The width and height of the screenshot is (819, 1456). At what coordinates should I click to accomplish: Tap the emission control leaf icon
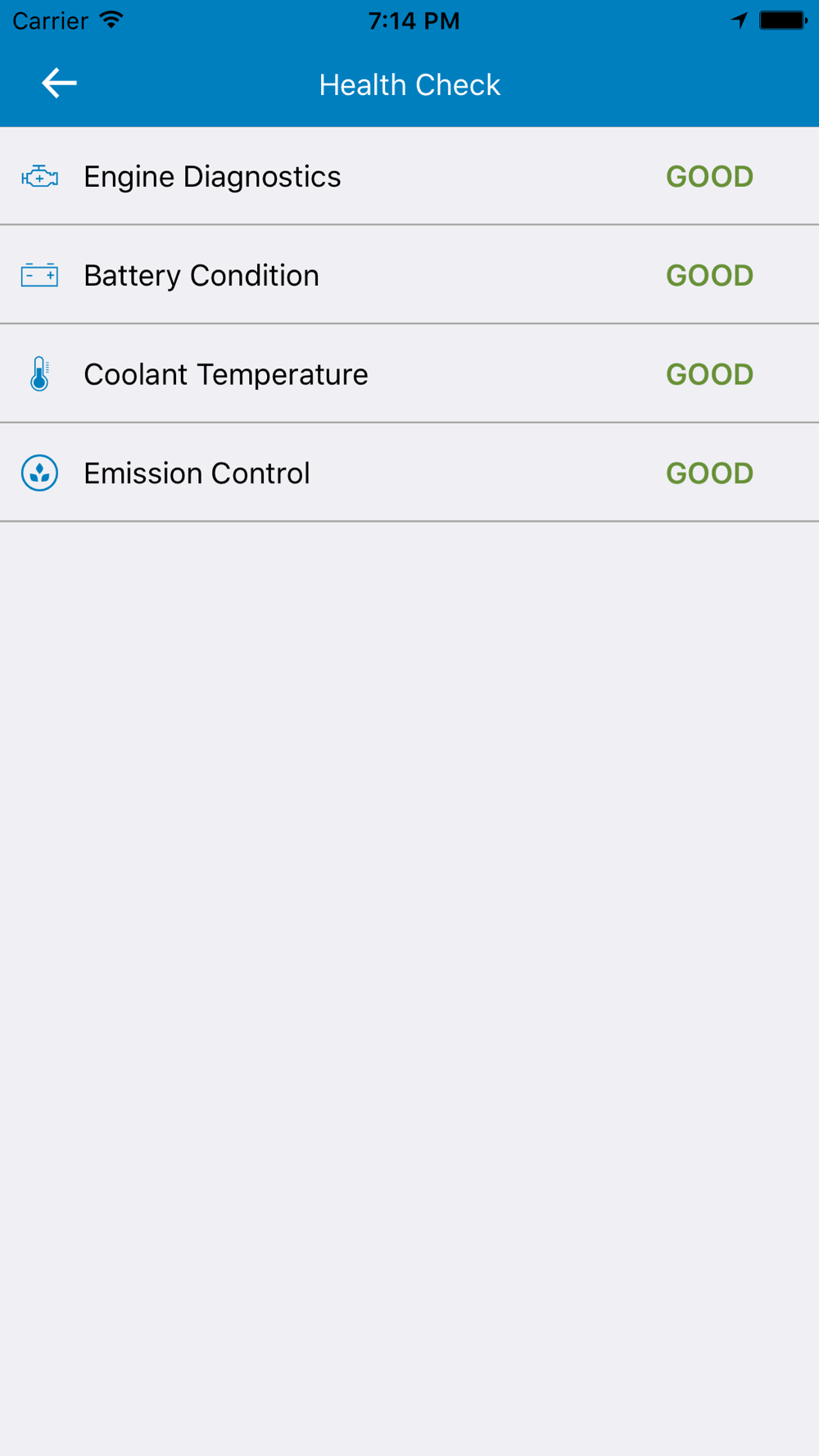coord(39,473)
